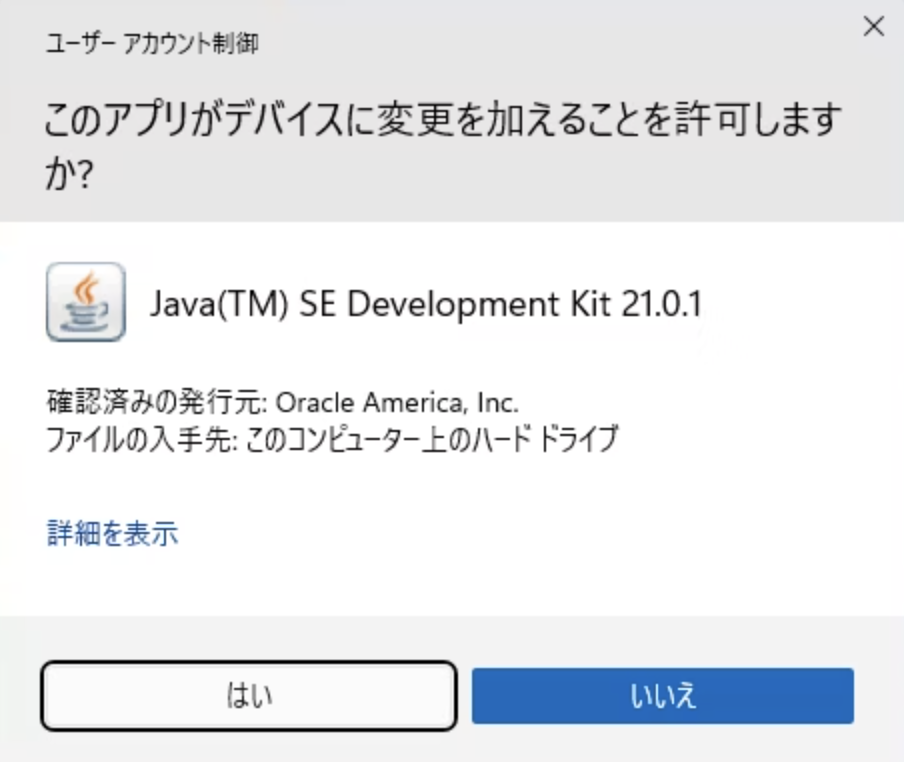904x762 pixels.
Task: Click the permission question heading text
Action: click(x=443, y=146)
